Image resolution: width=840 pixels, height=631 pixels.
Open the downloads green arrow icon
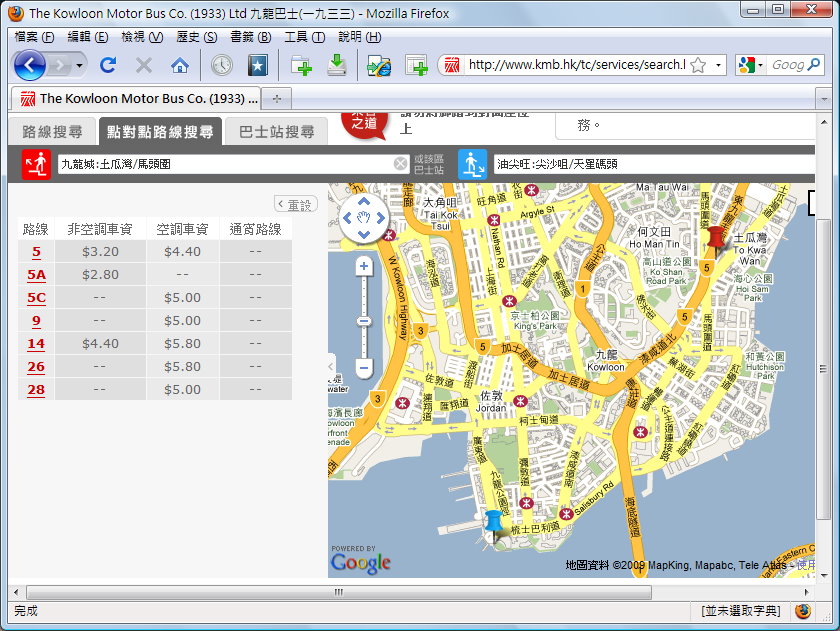coord(336,65)
